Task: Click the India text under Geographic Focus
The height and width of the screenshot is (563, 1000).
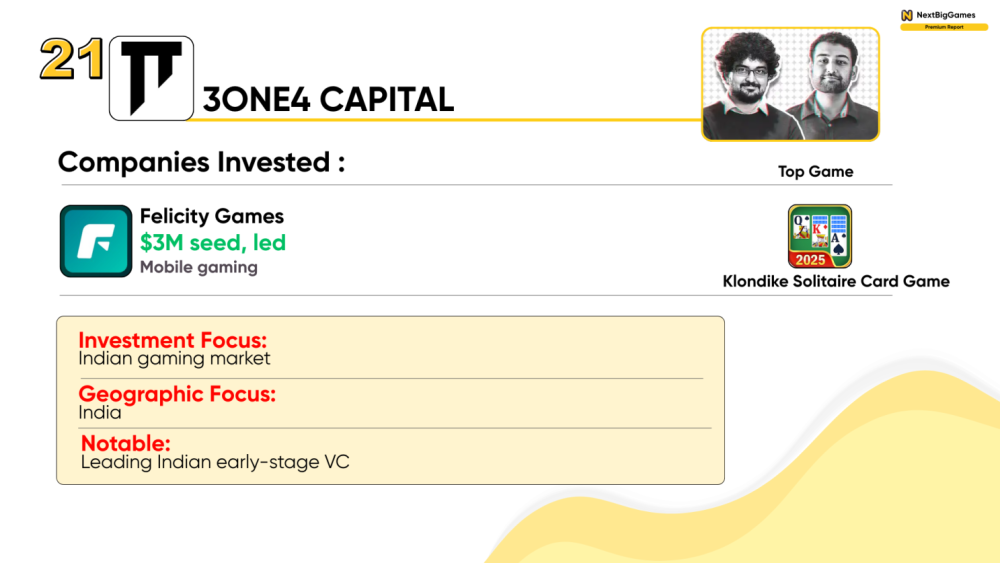Action: (x=100, y=412)
